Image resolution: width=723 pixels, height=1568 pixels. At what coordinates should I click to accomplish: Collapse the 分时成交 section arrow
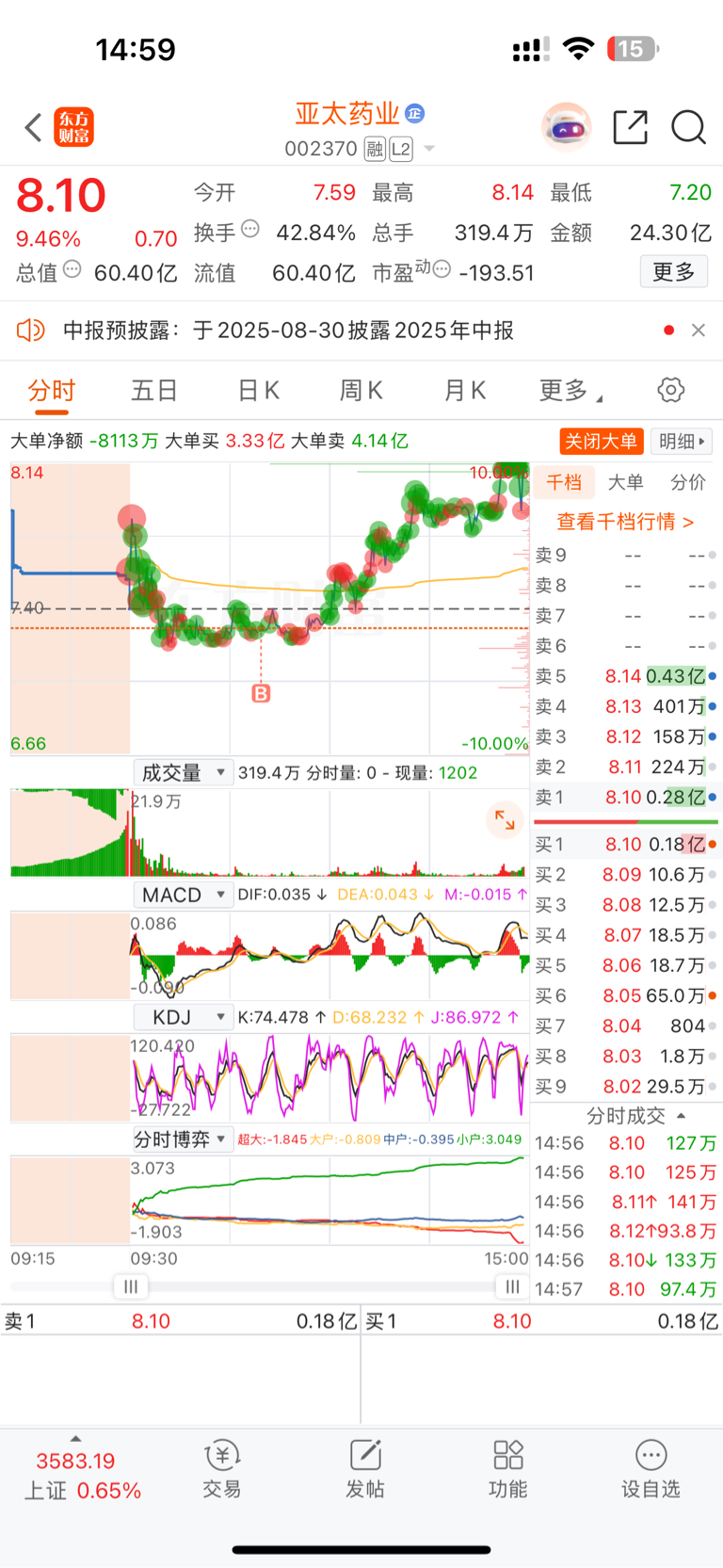[x=682, y=1116]
